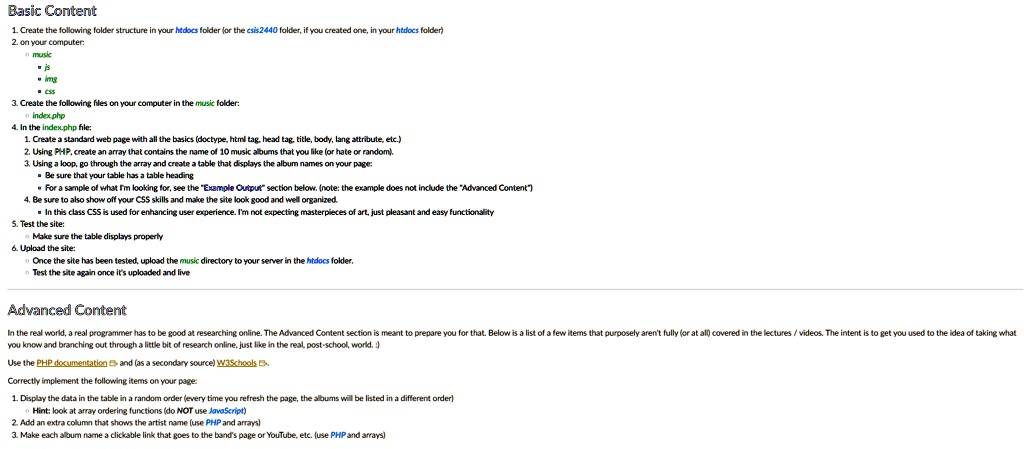Open the PHP documentation link
This screenshot has height=449, width=1024.
pos(72,363)
